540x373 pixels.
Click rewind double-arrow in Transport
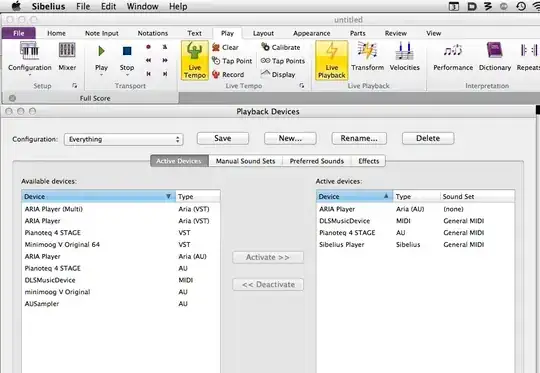pyautogui.click(x=148, y=60)
